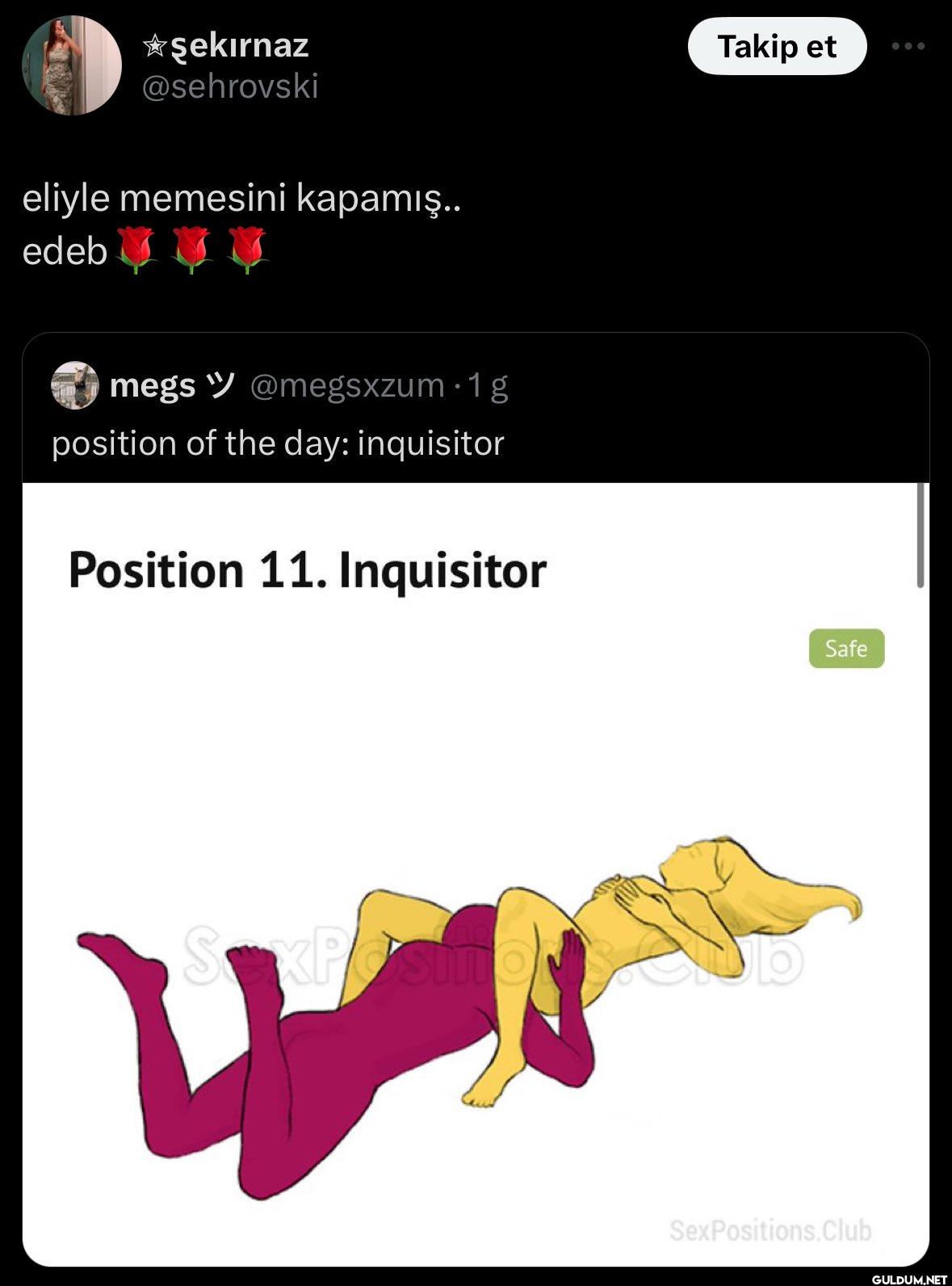The height and width of the screenshot is (1286, 952).
Task: Click the SexPositions.Club watermark at bottom right
Action: (x=770, y=1230)
